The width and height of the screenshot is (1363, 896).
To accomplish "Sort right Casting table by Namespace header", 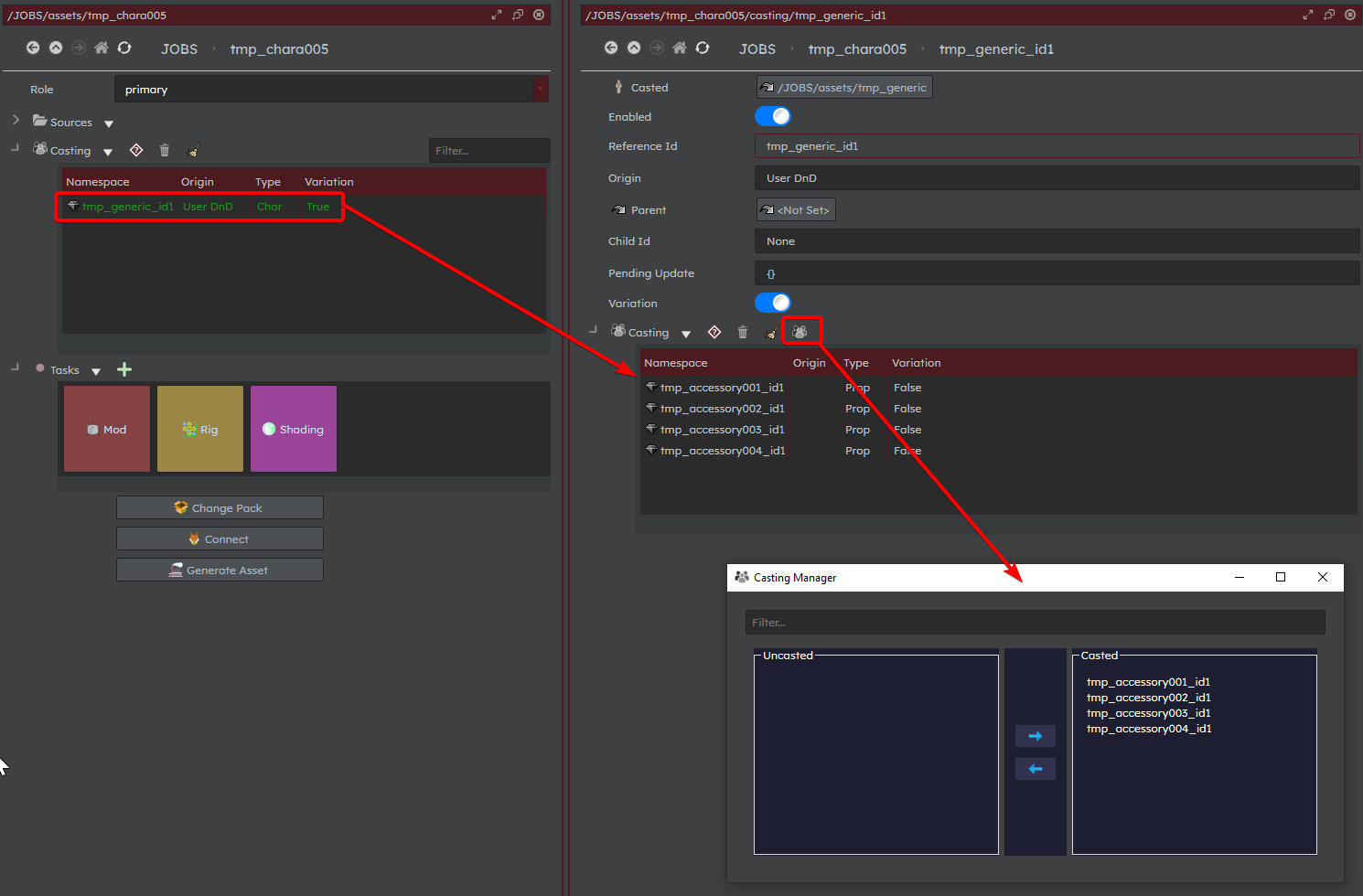I will (676, 363).
